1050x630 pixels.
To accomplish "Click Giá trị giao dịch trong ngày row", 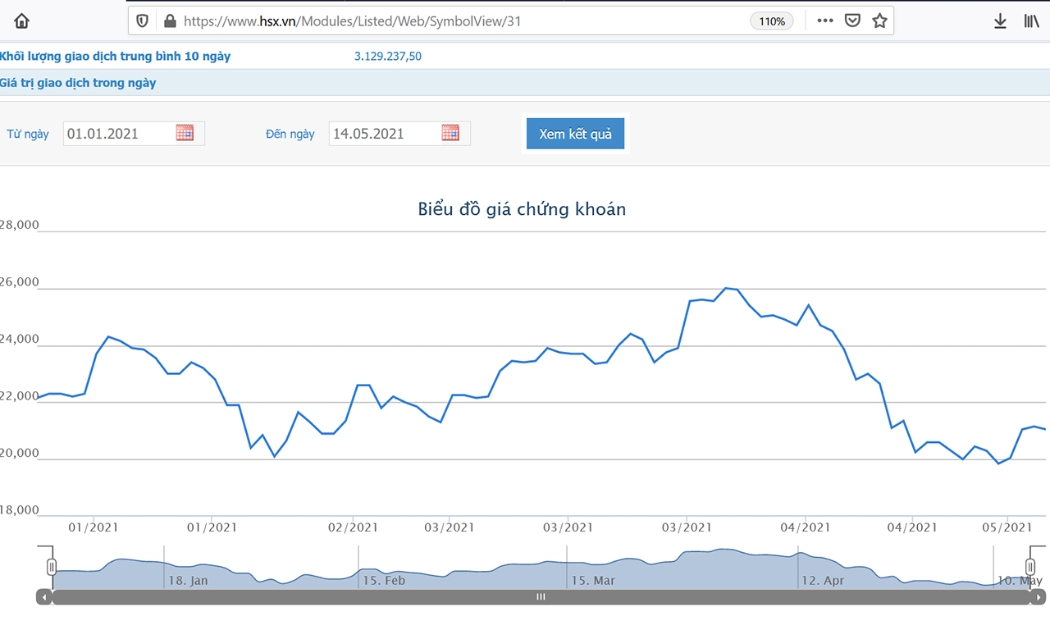I will click(525, 83).
